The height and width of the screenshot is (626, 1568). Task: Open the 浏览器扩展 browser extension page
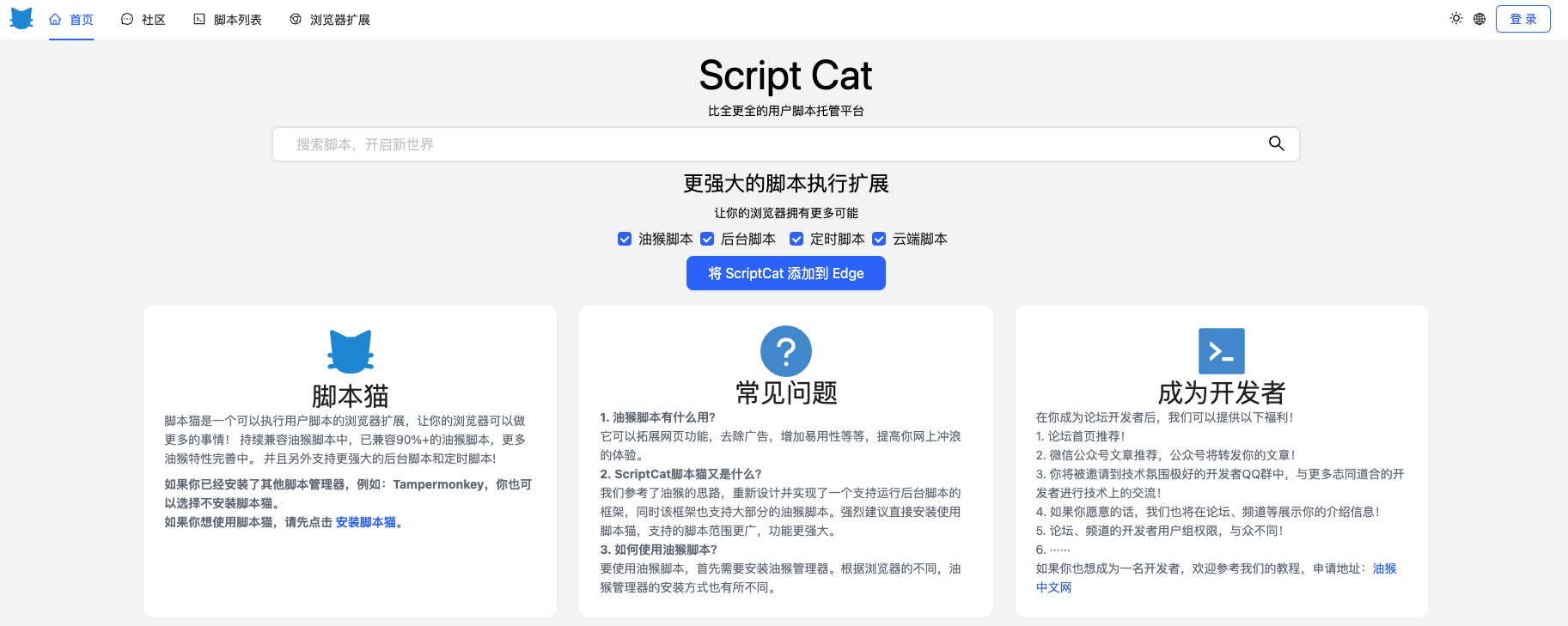[x=330, y=20]
